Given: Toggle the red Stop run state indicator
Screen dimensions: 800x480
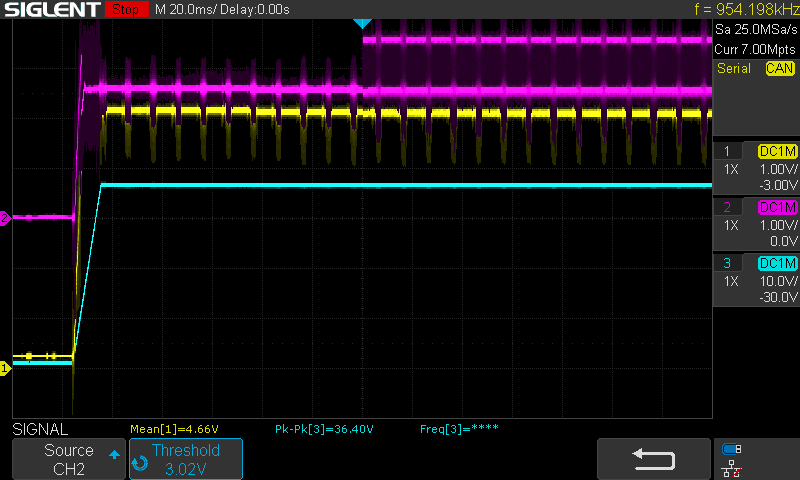Looking at the screenshot, I should pyautogui.click(x=124, y=10).
